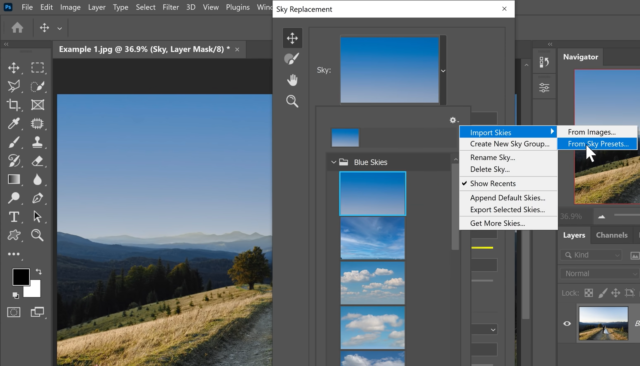Open the Normal blend mode dropdown
640x366 pixels.
600,273
